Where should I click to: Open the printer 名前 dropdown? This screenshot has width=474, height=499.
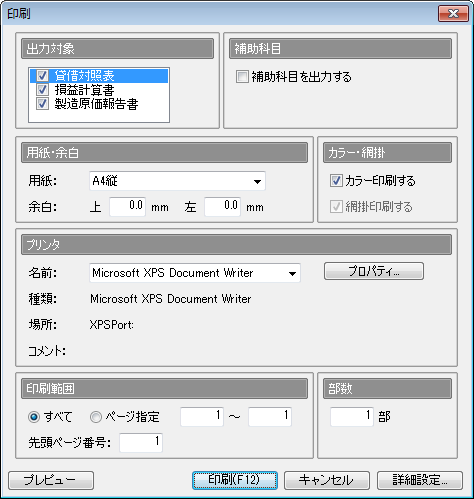click(x=195, y=273)
